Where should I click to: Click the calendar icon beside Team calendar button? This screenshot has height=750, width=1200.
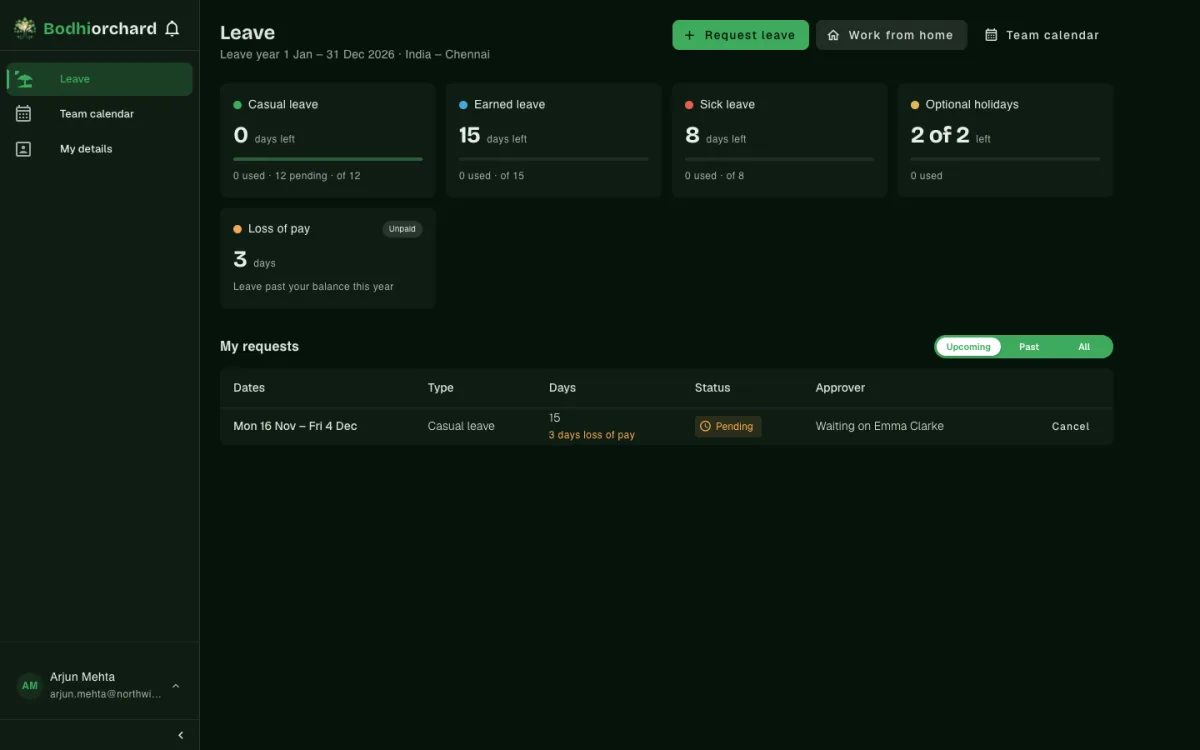click(x=991, y=35)
